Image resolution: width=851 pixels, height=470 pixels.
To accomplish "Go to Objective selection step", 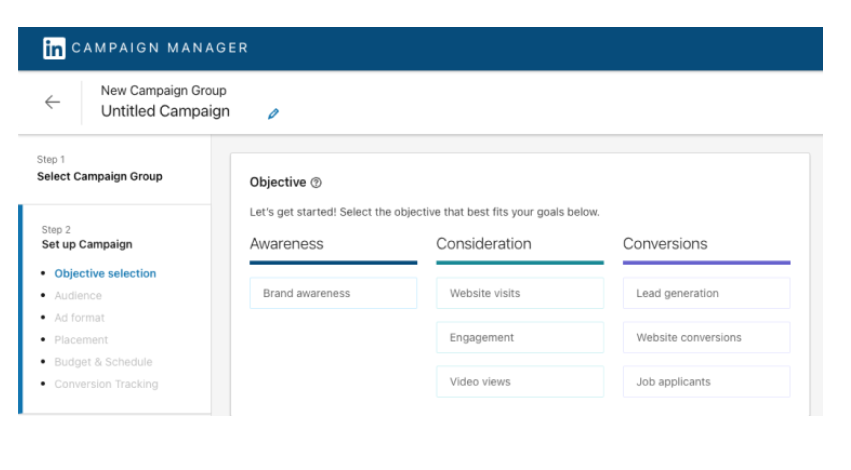I will coord(105,274).
